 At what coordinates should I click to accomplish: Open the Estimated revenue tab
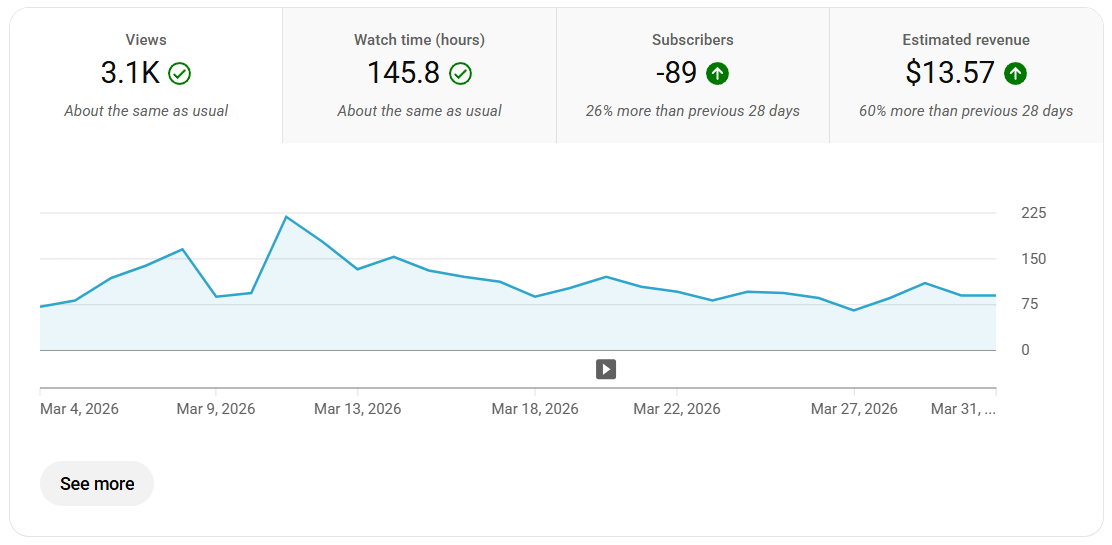click(966, 75)
